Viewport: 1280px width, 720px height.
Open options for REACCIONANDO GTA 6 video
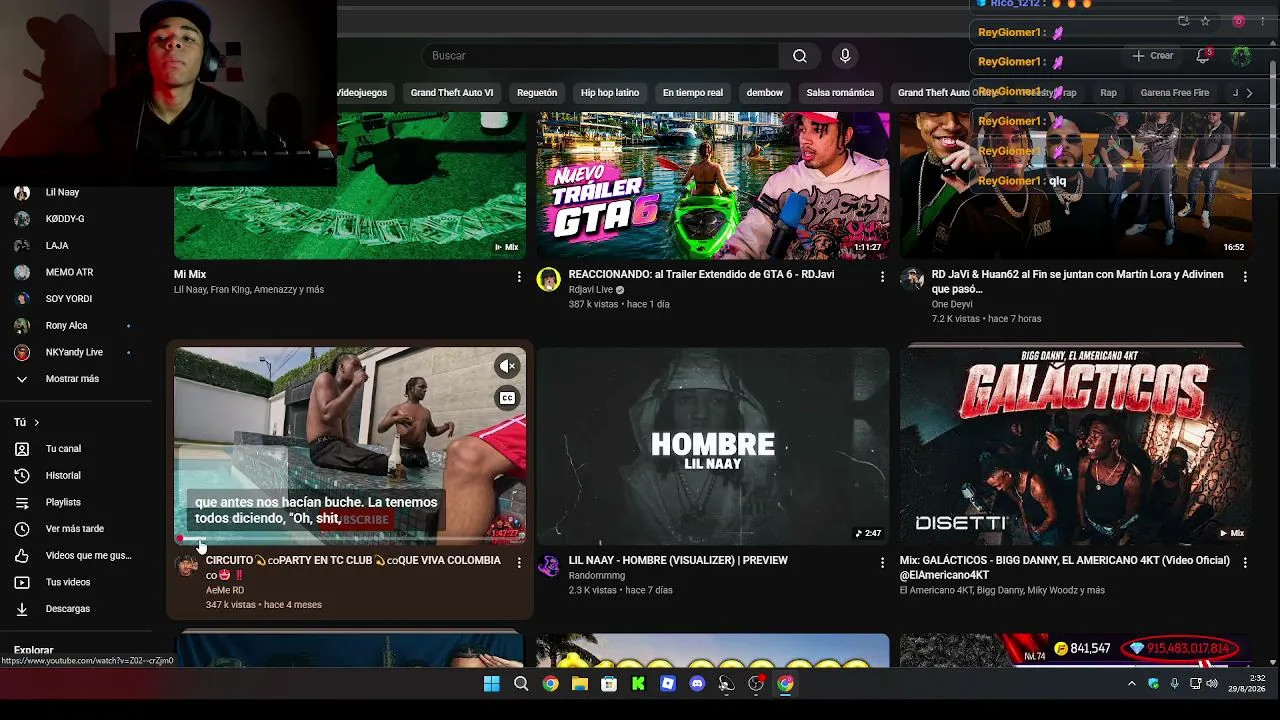point(882,276)
